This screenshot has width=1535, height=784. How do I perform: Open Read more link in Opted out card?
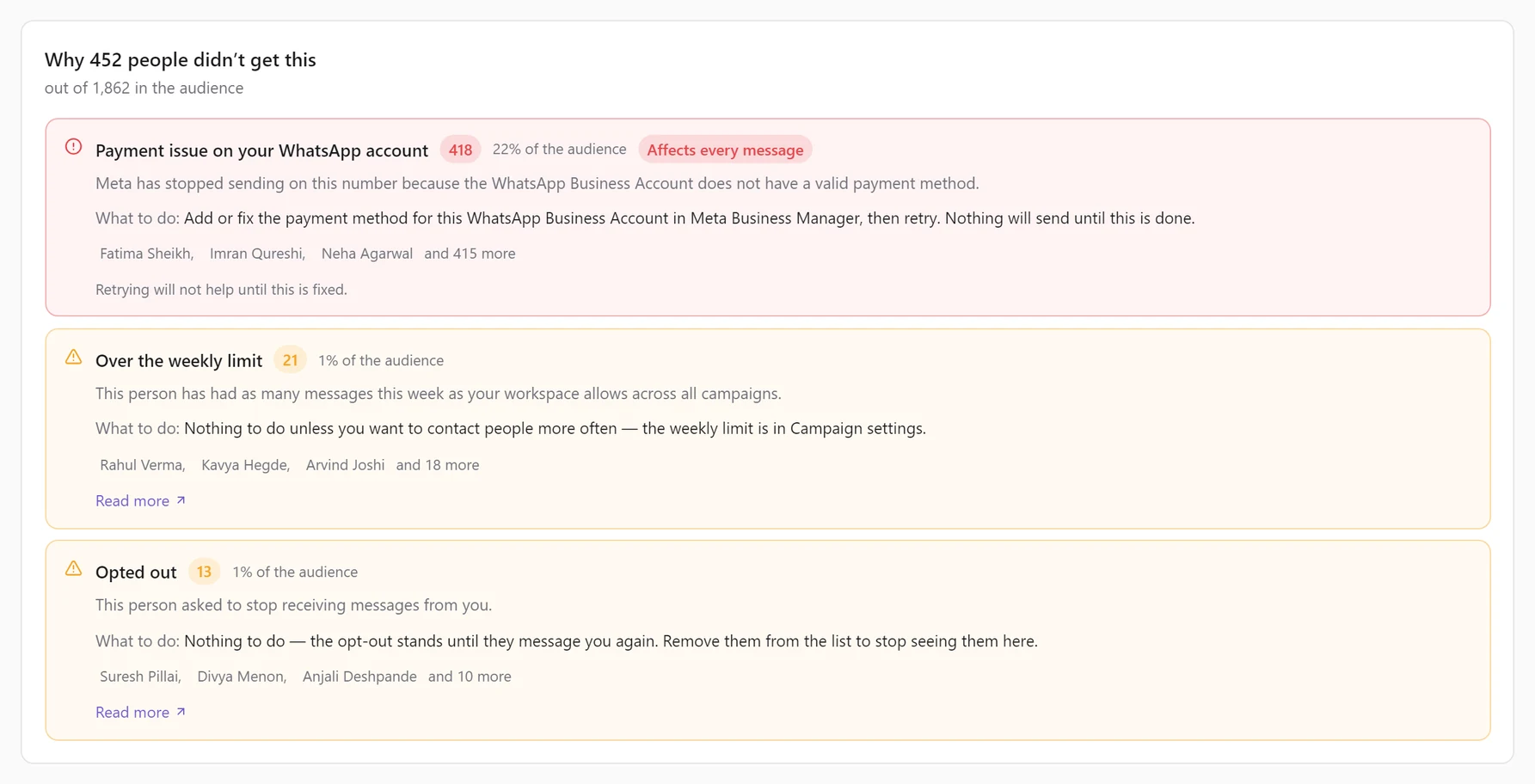pos(140,712)
